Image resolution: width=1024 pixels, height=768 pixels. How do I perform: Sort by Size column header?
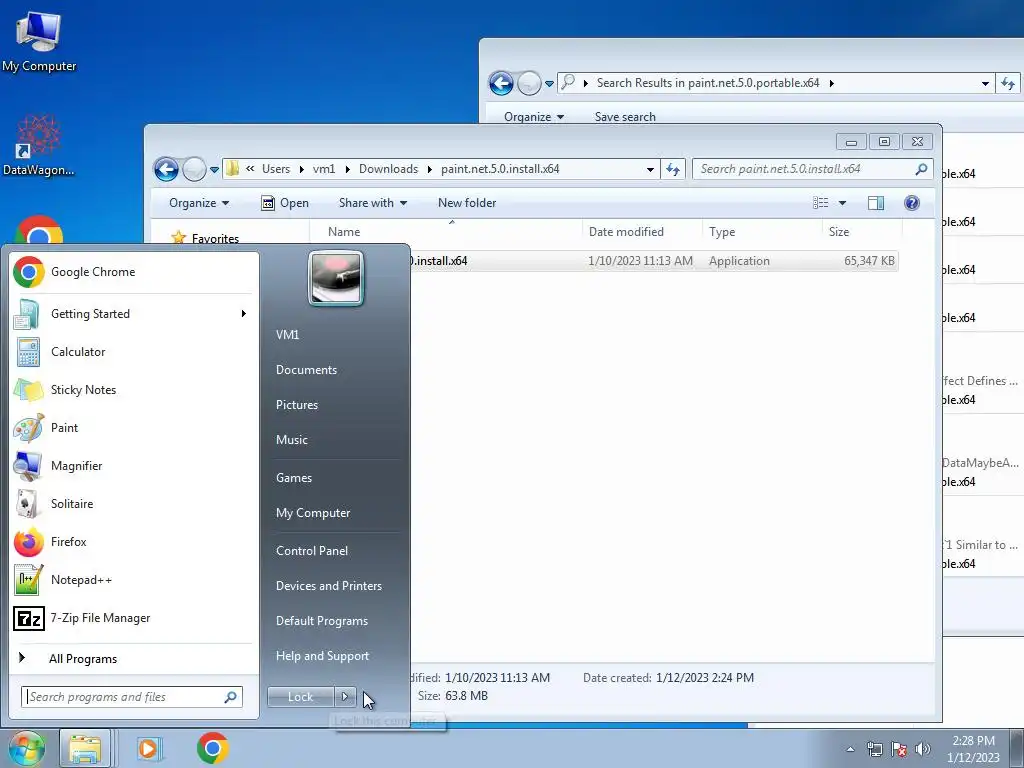(862, 232)
